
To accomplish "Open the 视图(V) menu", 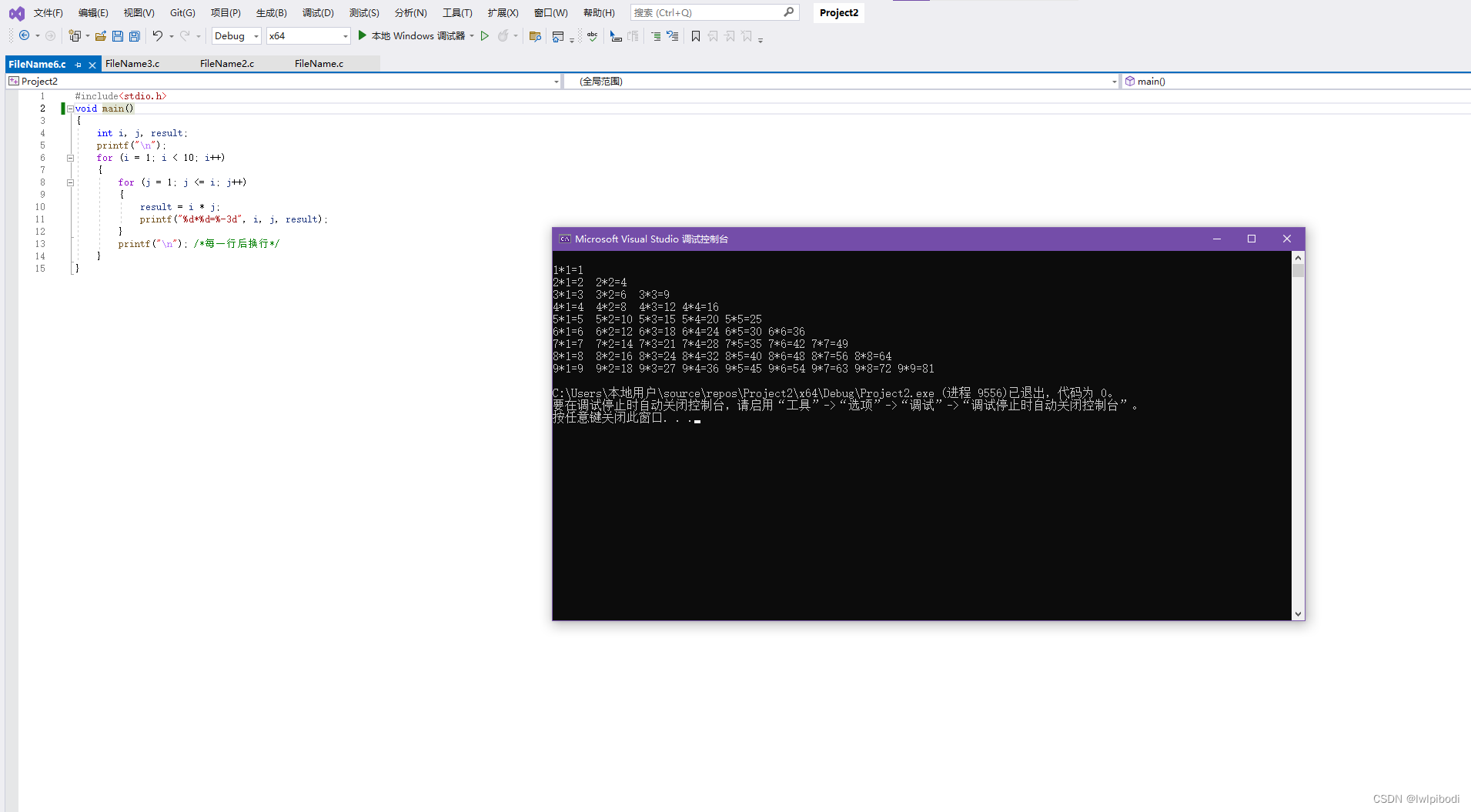I will point(139,13).
